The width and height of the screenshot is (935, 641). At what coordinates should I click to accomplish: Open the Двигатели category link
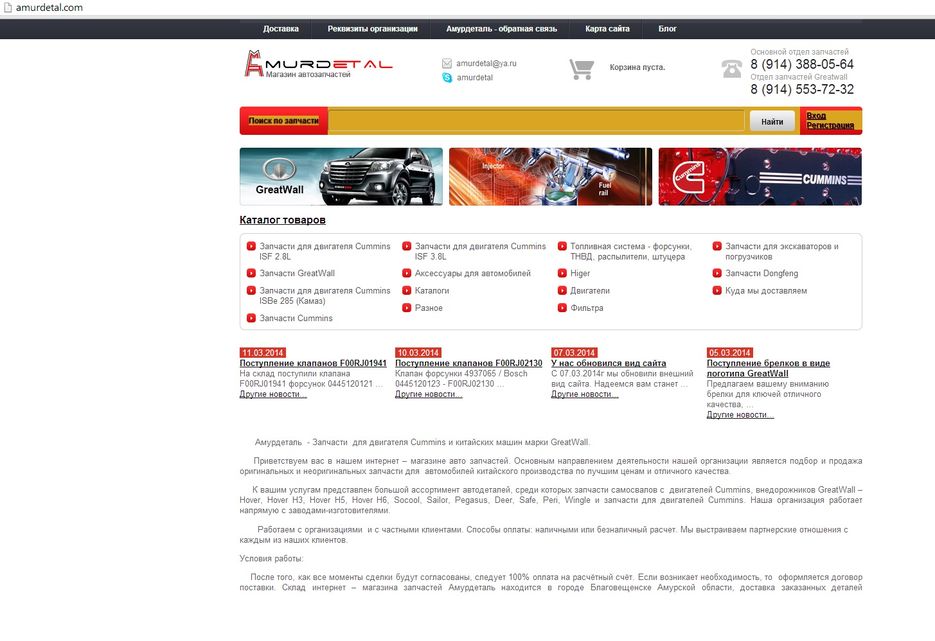click(x=590, y=290)
